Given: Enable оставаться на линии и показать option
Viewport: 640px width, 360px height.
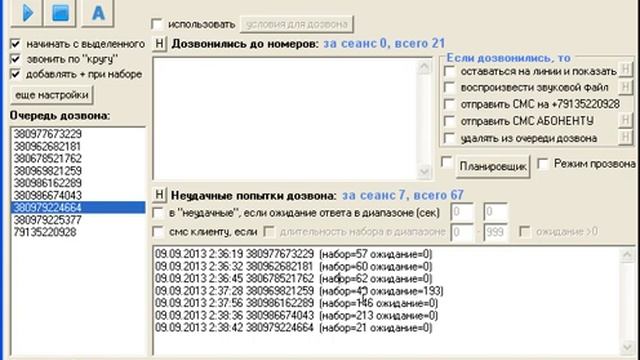Looking at the screenshot, I should [449, 71].
